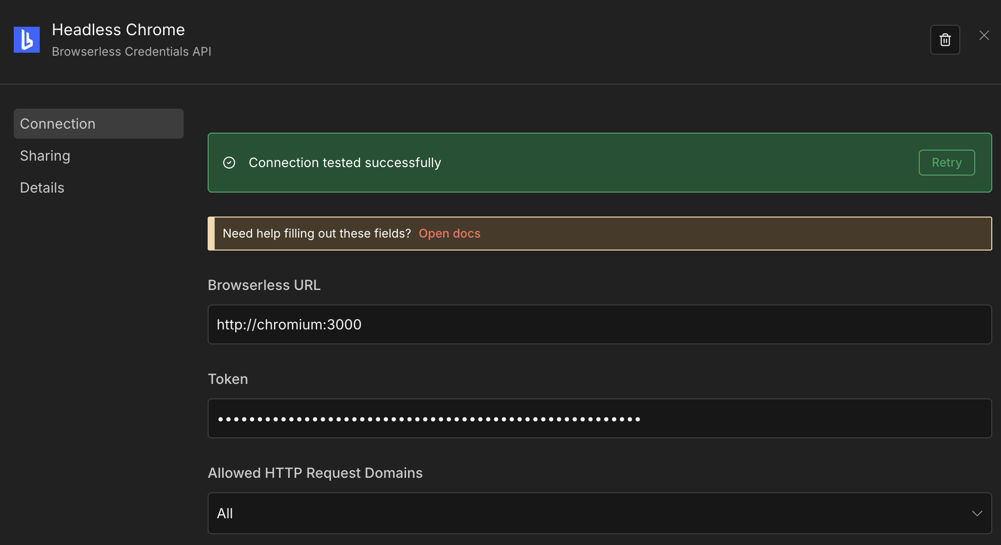Click Need help filling out these fields text
This screenshot has width=1001, height=545.
(317, 234)
